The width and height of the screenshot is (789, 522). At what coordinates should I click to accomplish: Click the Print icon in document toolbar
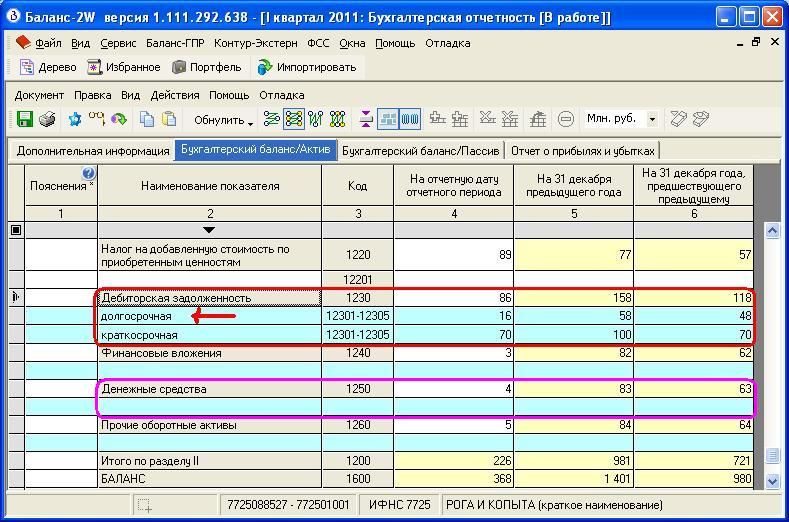click(47, 119)
